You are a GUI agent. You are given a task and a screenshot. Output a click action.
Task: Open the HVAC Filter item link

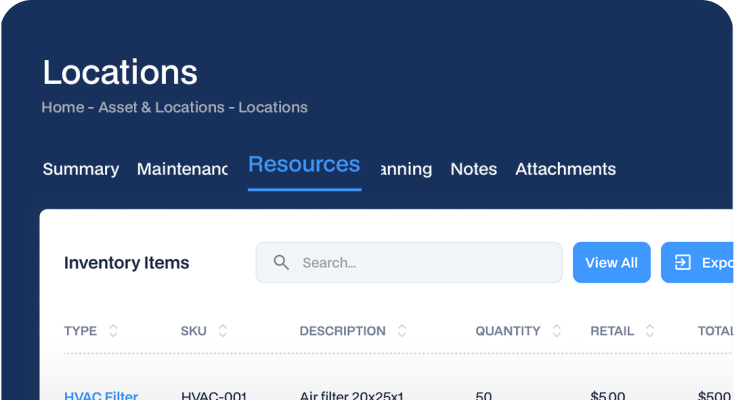pos(101,396)
